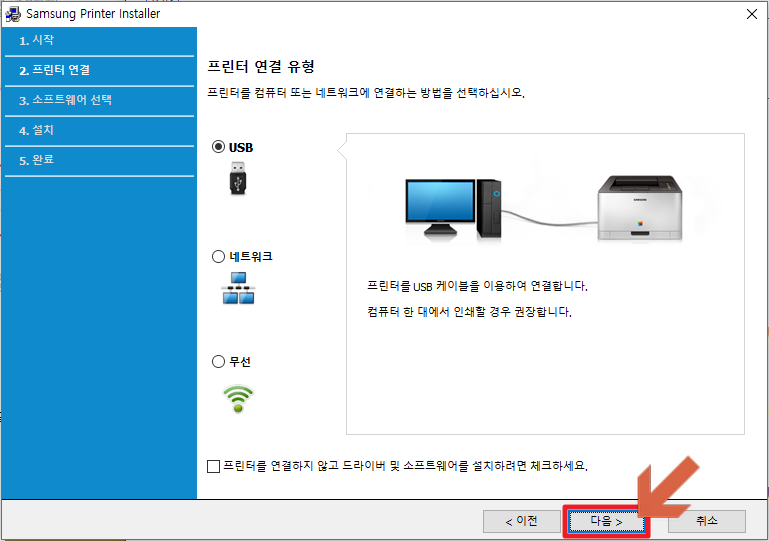Click the 컴퓨터 한 대에서 인쇄할 경우 권장합니다 text

[x=469, y=311]
